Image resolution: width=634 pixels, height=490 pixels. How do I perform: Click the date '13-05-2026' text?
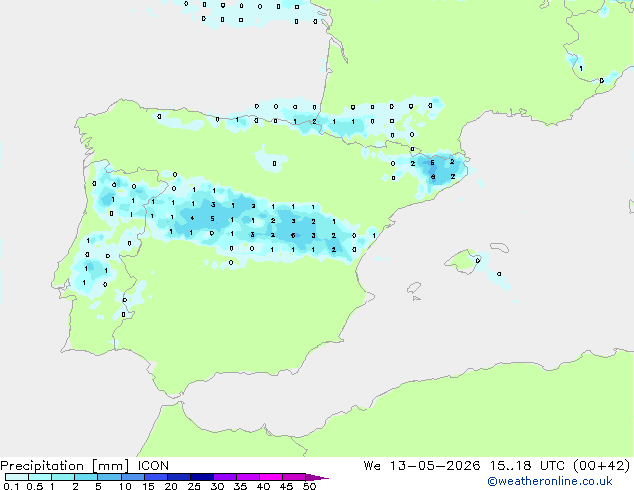tap(435, 466)
